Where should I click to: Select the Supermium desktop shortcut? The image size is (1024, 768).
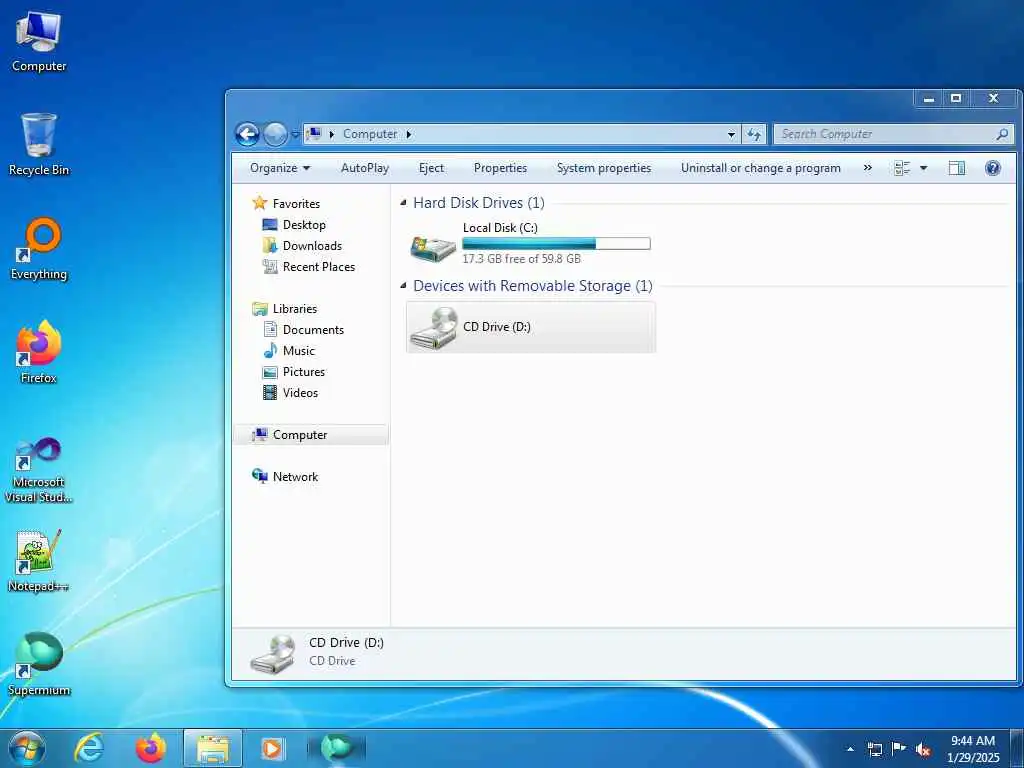pos(39,664)
